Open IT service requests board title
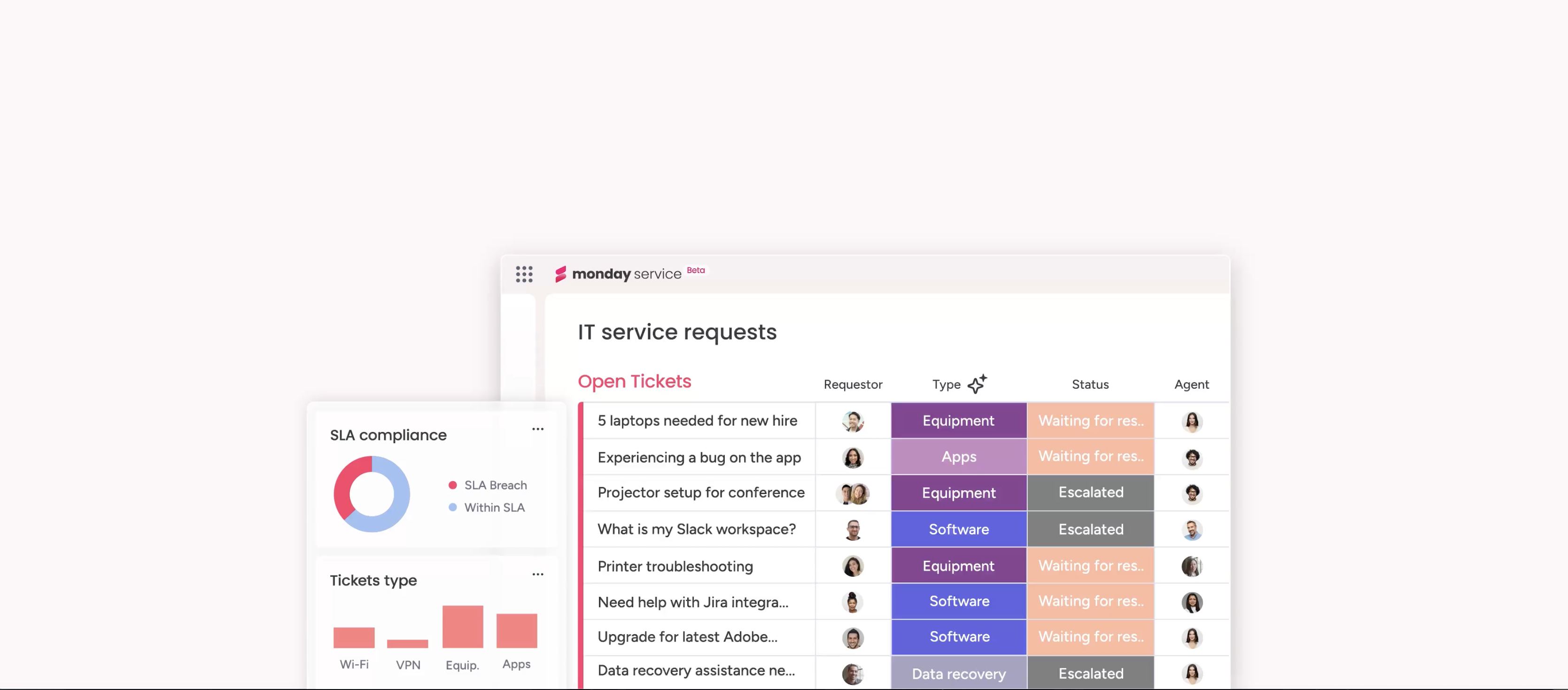Viewport: 1568px width, 690px height. click(x=677, y=331)
